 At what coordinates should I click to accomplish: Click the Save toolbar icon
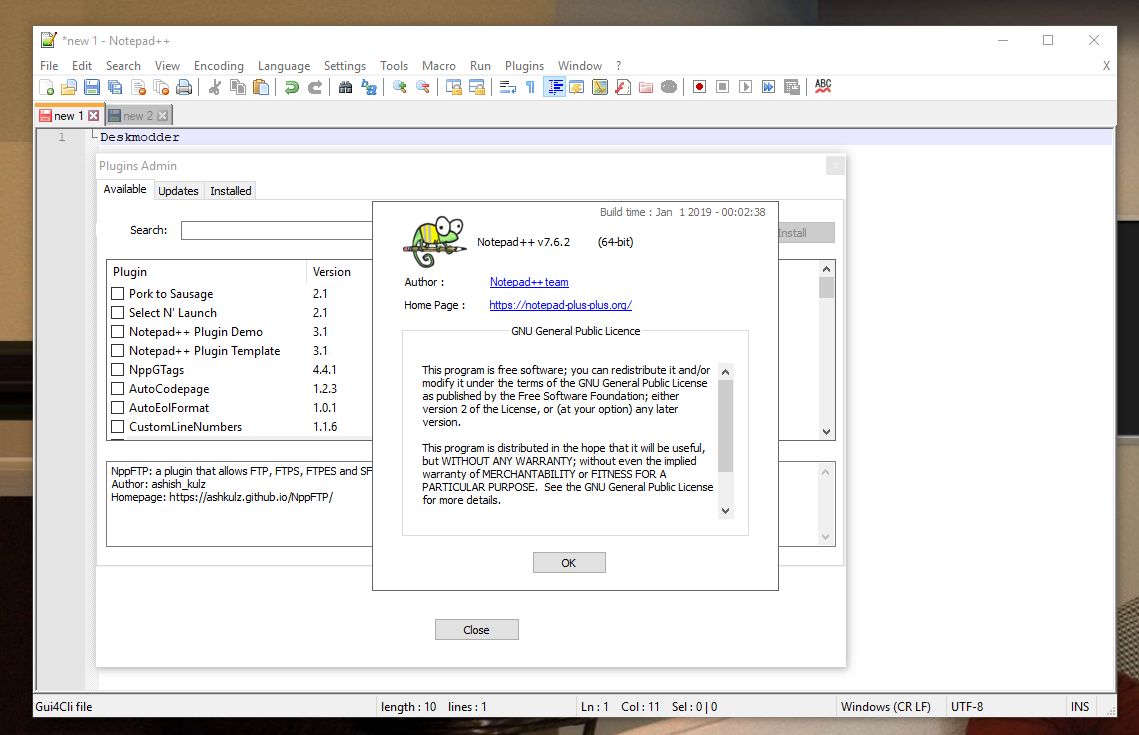pyautogui.click(x=92, y=87)
